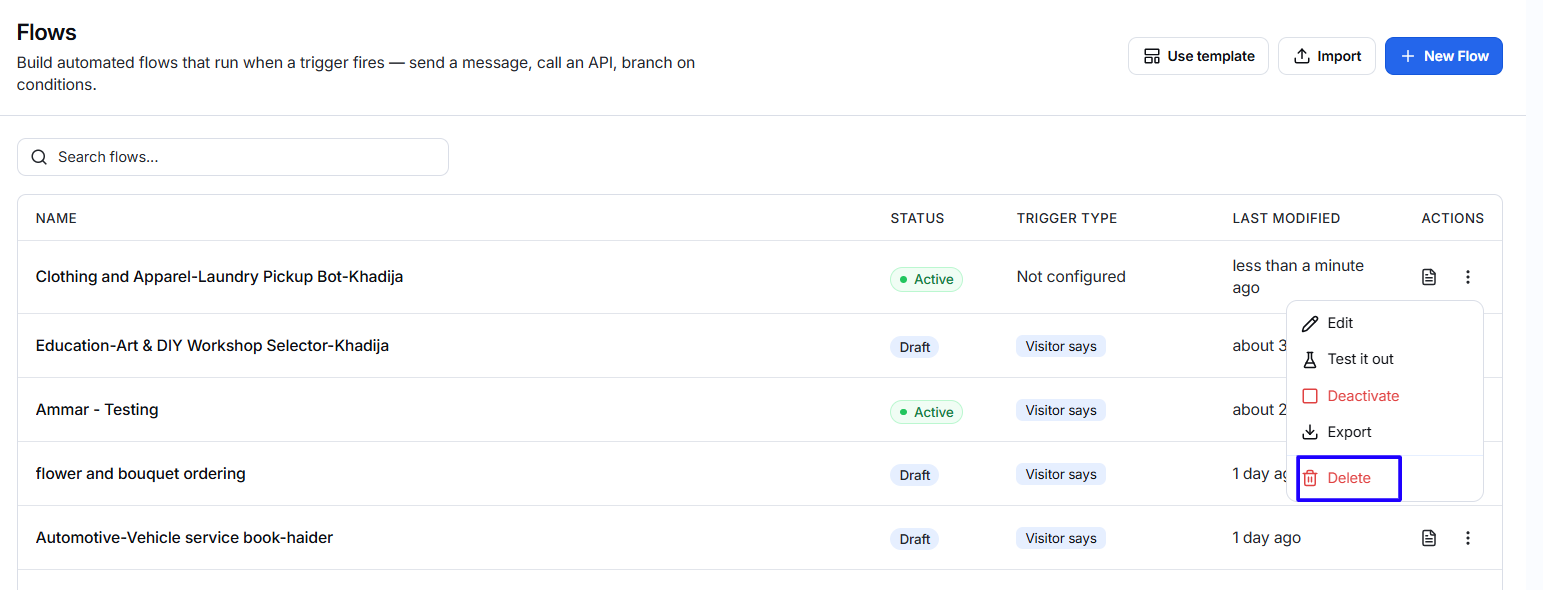
Task: Click the magnifier icon in search box
Action: (40, 157)
